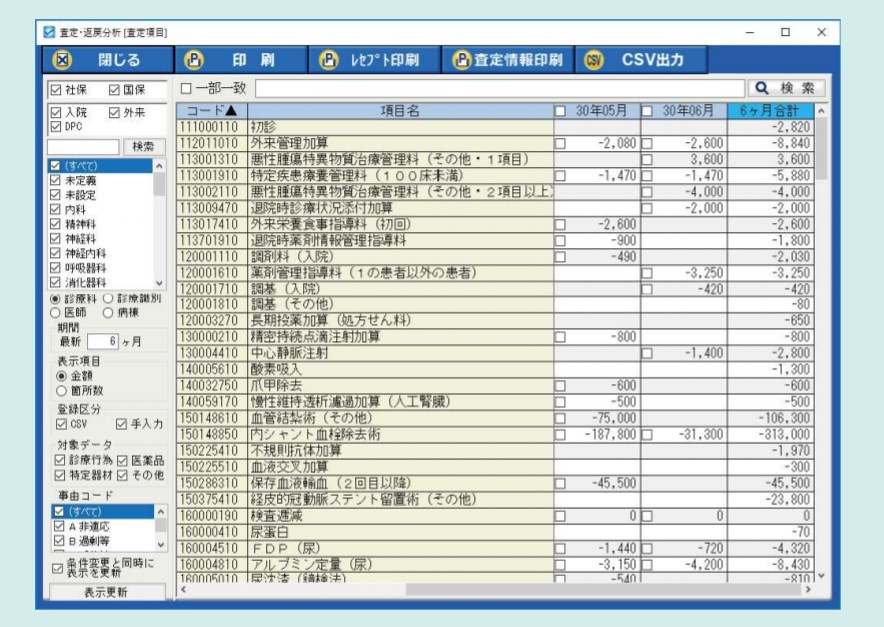Screen dimensions: 884x627
Task: Toggle 未定義 in department list
Action: click(55, 180)
